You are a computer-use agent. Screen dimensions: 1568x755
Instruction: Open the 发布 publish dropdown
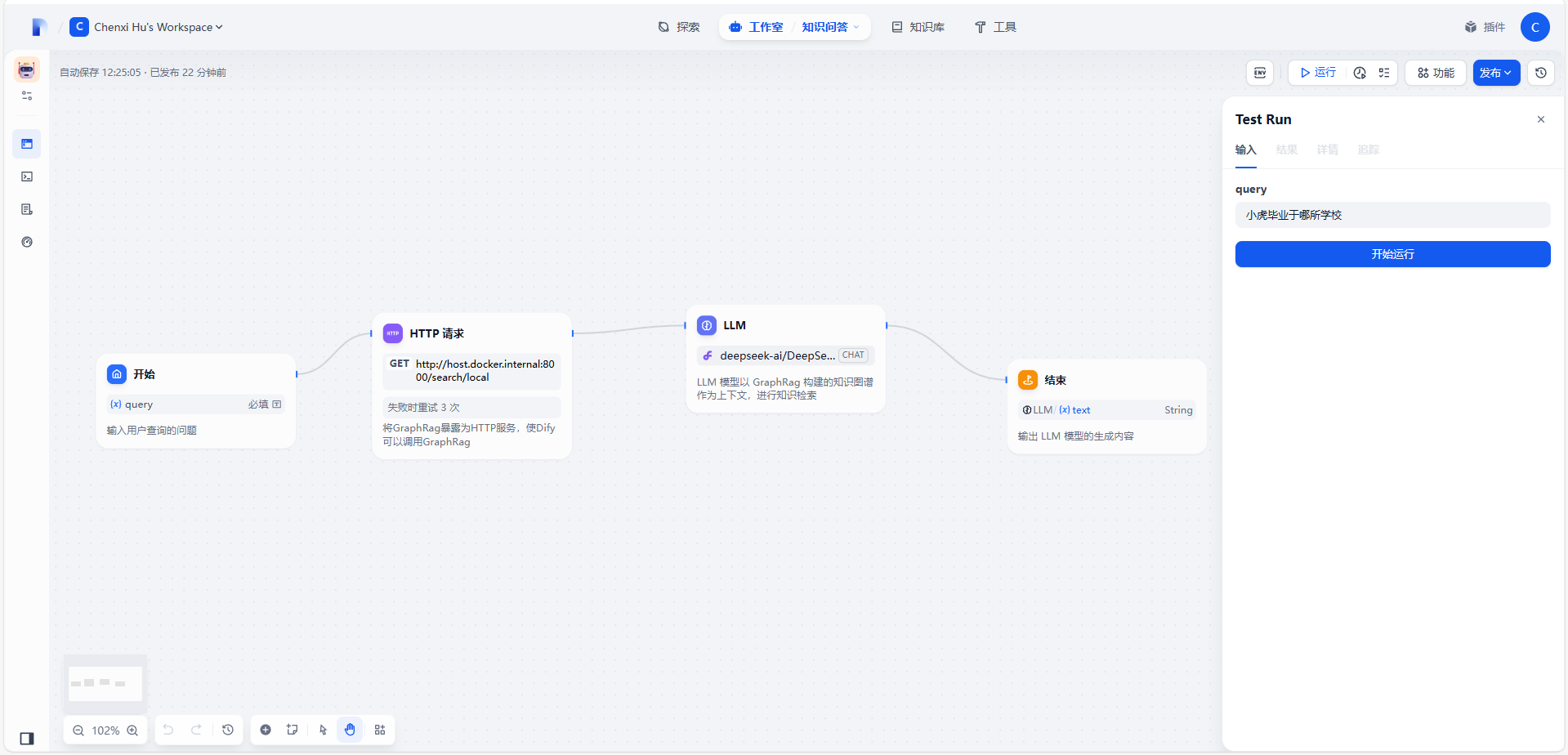click(1495, 73)
